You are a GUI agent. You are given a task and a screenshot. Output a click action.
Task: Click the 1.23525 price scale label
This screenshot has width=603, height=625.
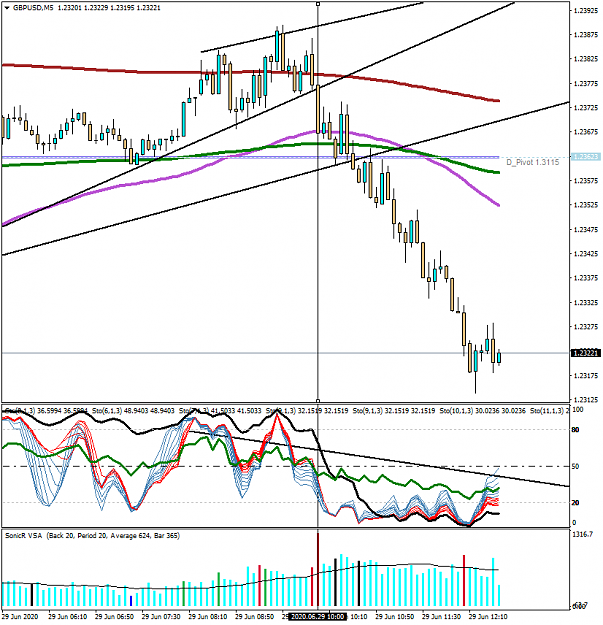[x=586, y=205]
